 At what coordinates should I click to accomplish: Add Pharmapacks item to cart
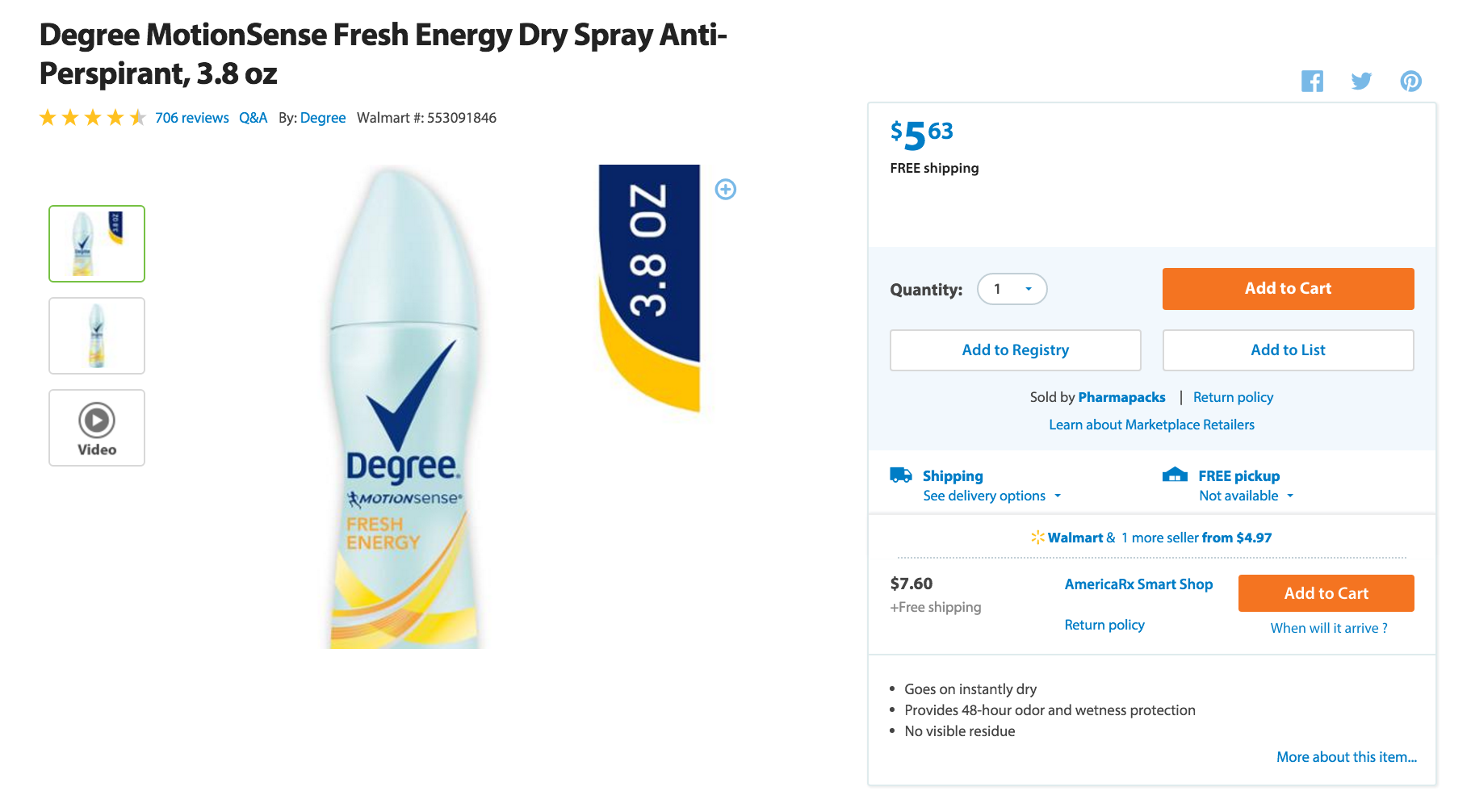click(1288, 289)
